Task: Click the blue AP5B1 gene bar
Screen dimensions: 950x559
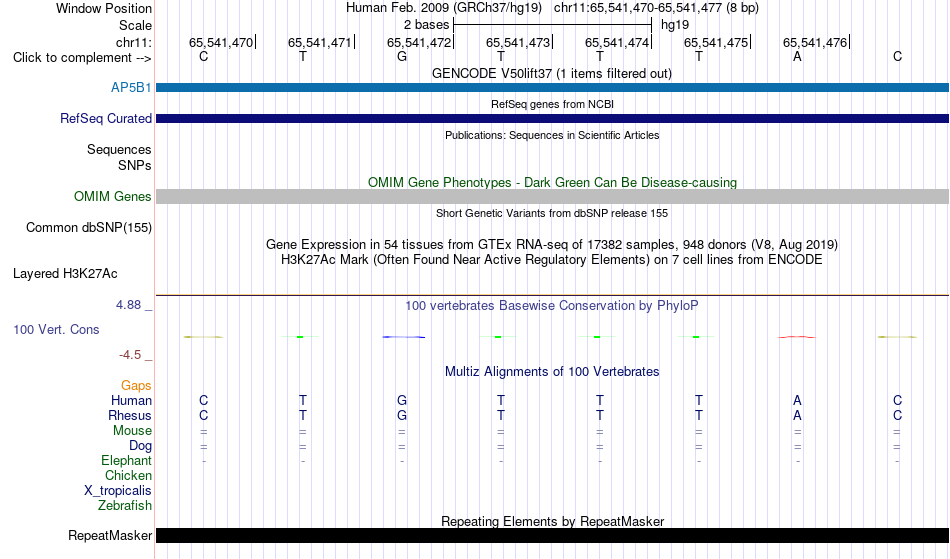Action: (553, 87)
